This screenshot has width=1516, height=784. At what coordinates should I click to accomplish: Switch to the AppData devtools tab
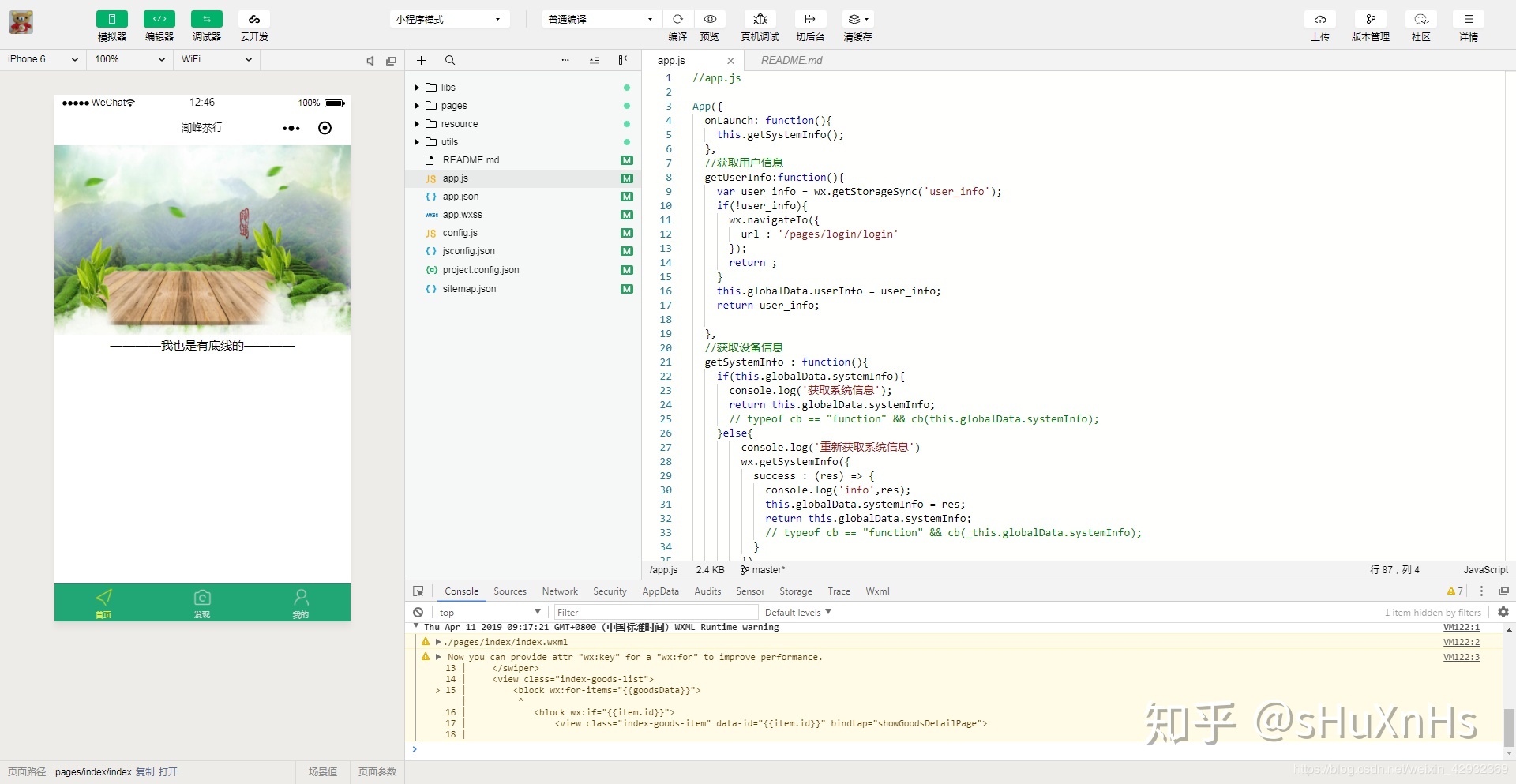660,591
